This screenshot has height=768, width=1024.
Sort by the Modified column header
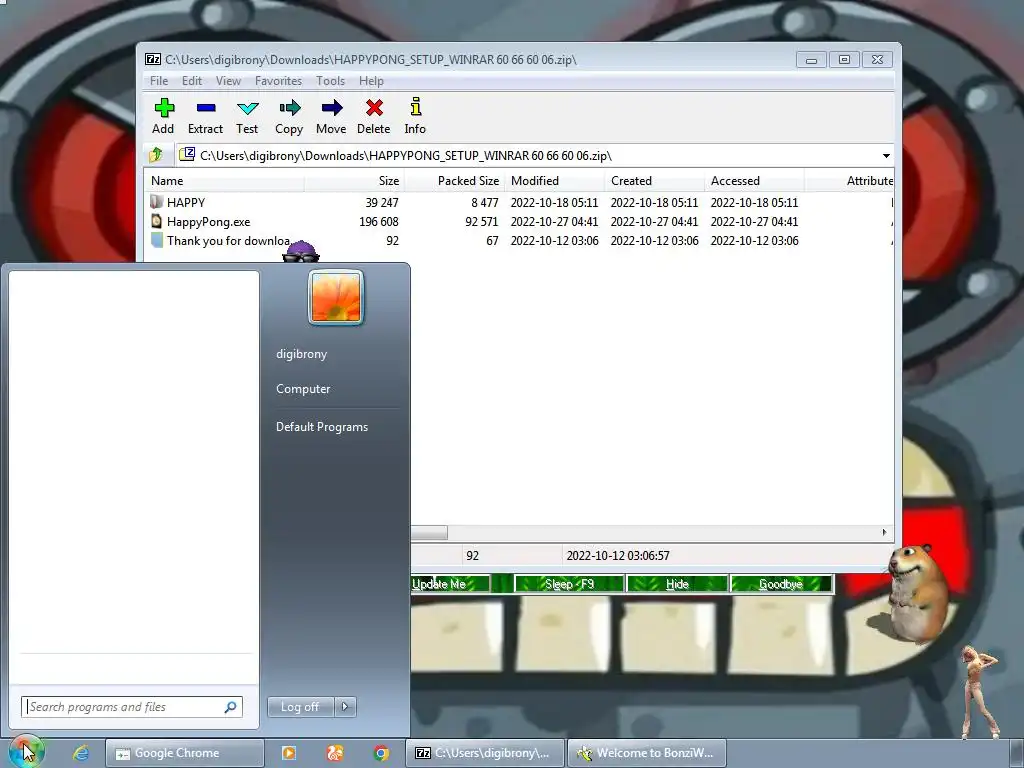(x=554, y=181)
